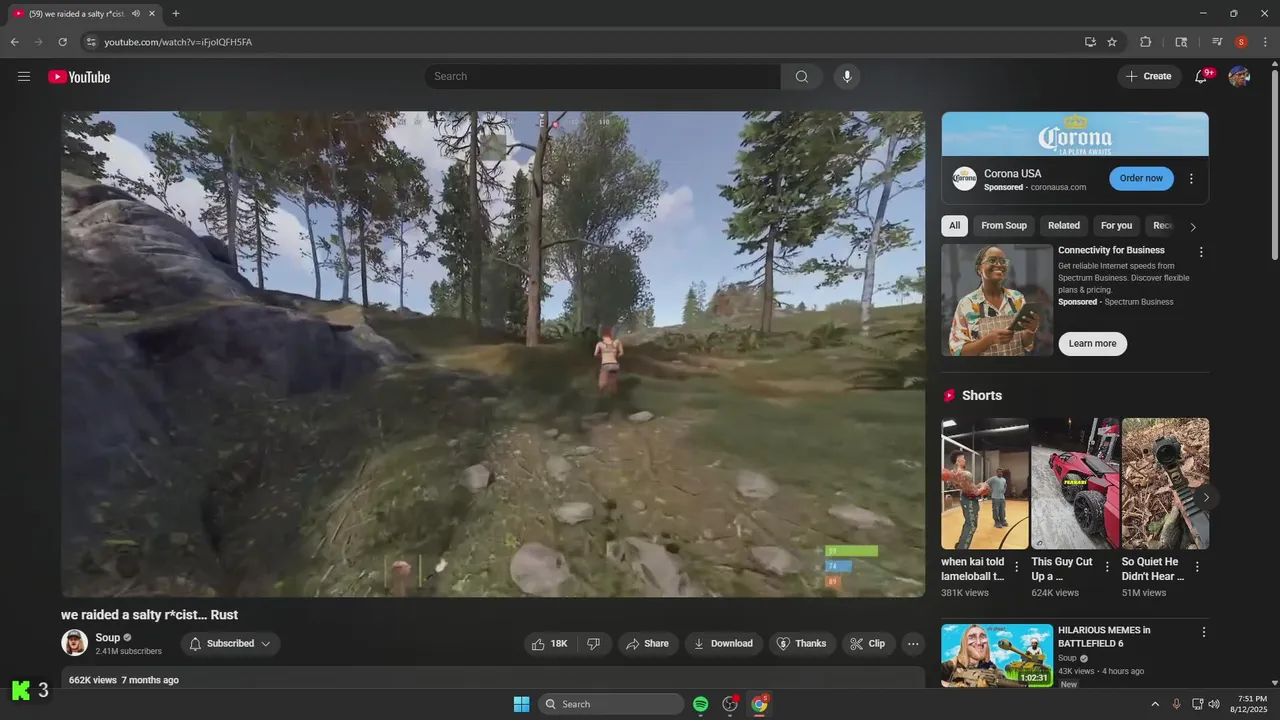Click the Create button
1280x720 pixels.
pyautogui.click(x=1149, y=77)
